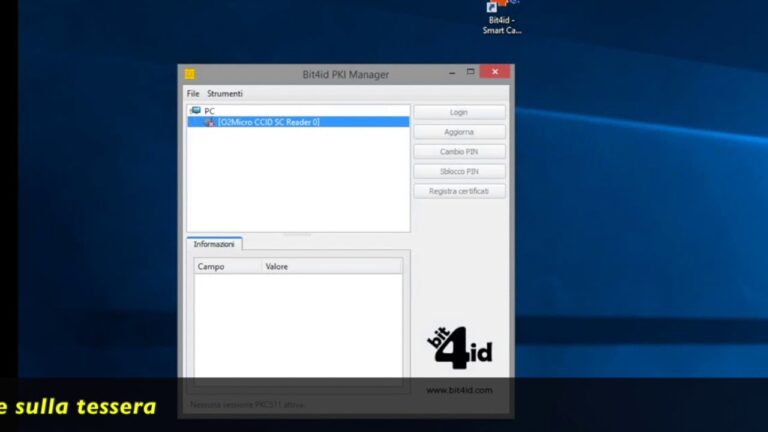Click the Cambio PIN button

point(459,152)
